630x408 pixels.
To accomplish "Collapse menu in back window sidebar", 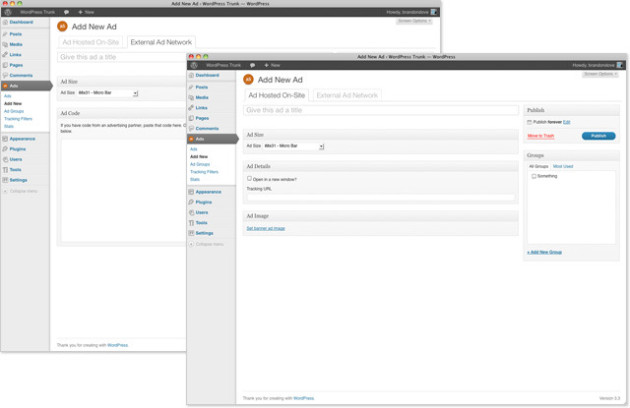I will pyautogui.click(x=20, y=191).
